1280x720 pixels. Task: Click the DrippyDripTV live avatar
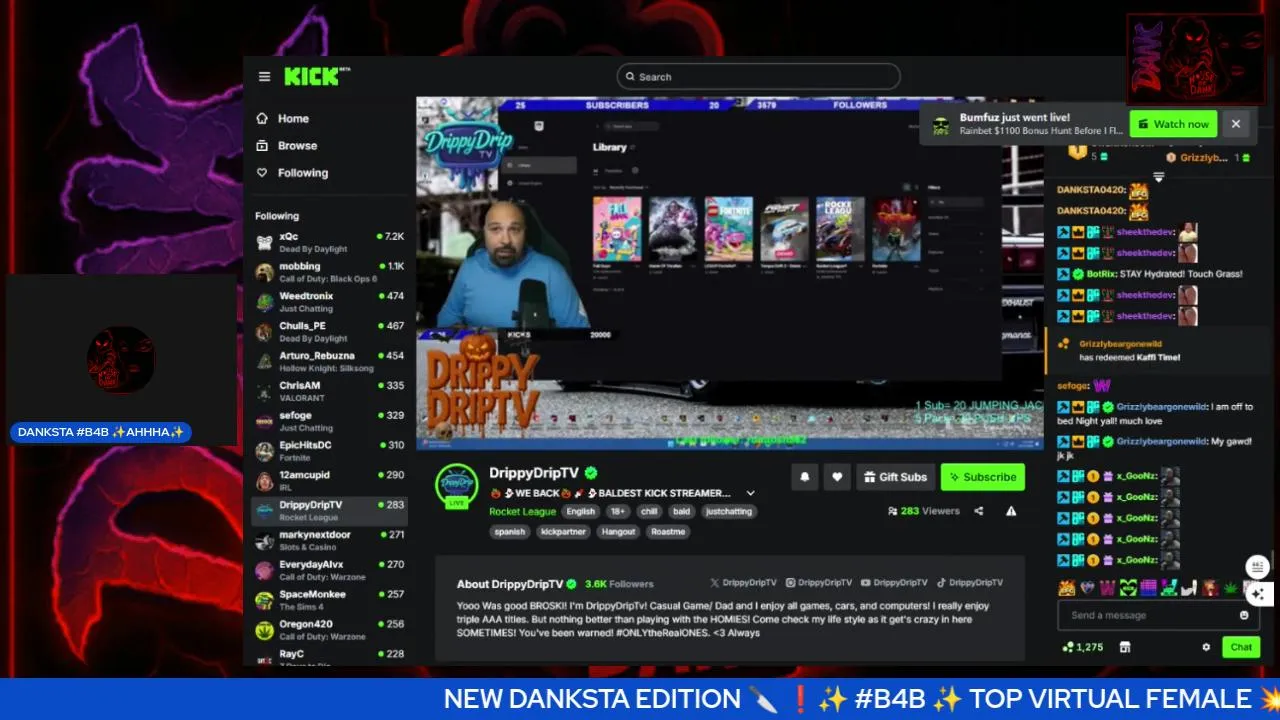tap(456, 485)
